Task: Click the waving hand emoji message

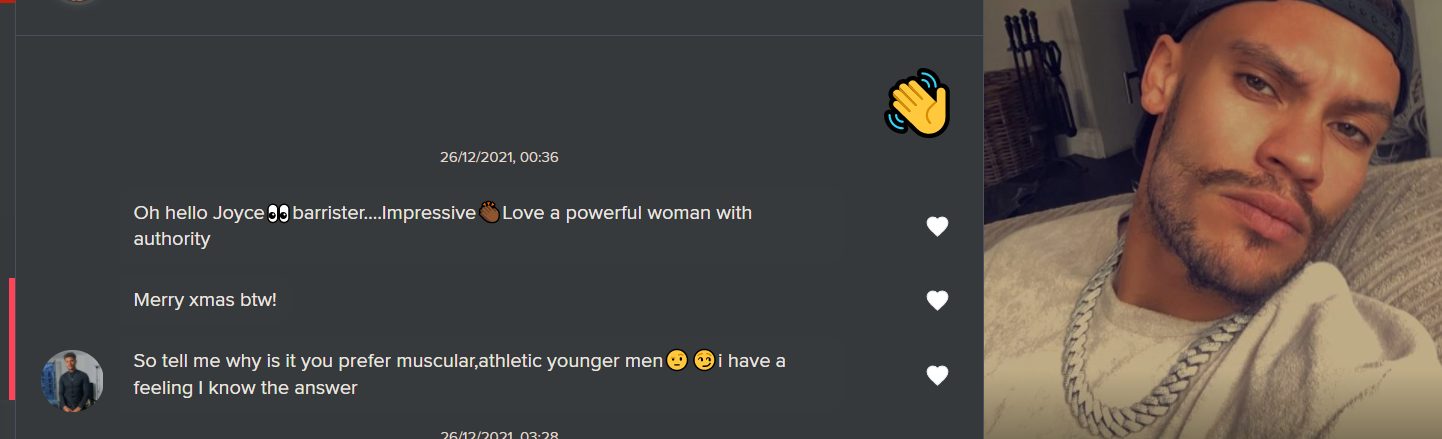Action: [x=917, y=103]
